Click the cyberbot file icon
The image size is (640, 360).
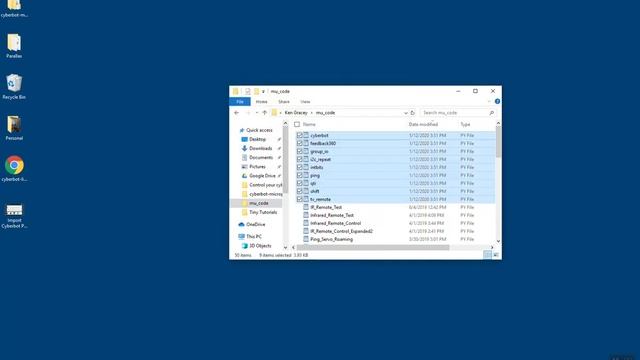coord(306,135)
